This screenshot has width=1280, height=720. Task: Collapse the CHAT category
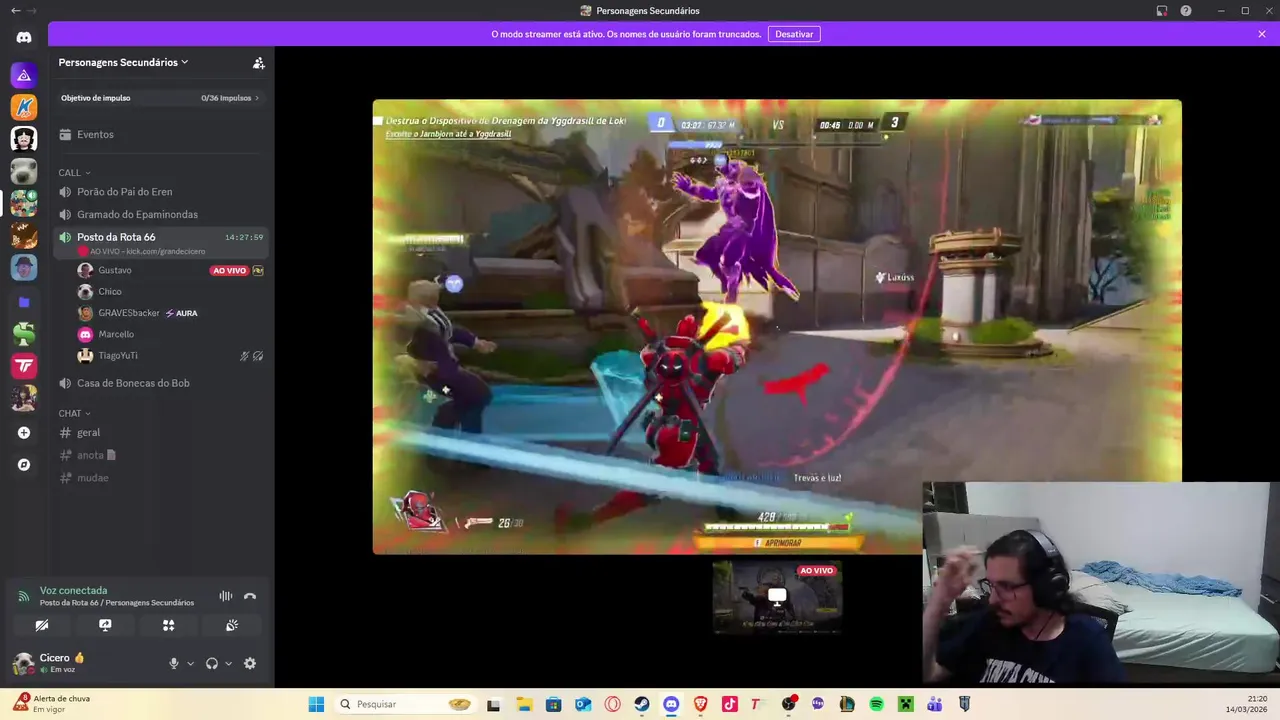tap(74, 413)
